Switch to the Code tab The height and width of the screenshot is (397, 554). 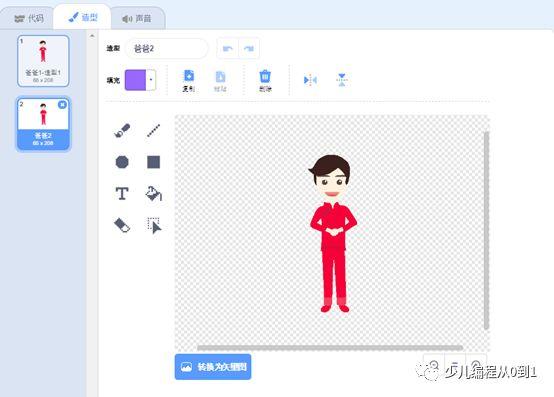click(28, 18)
